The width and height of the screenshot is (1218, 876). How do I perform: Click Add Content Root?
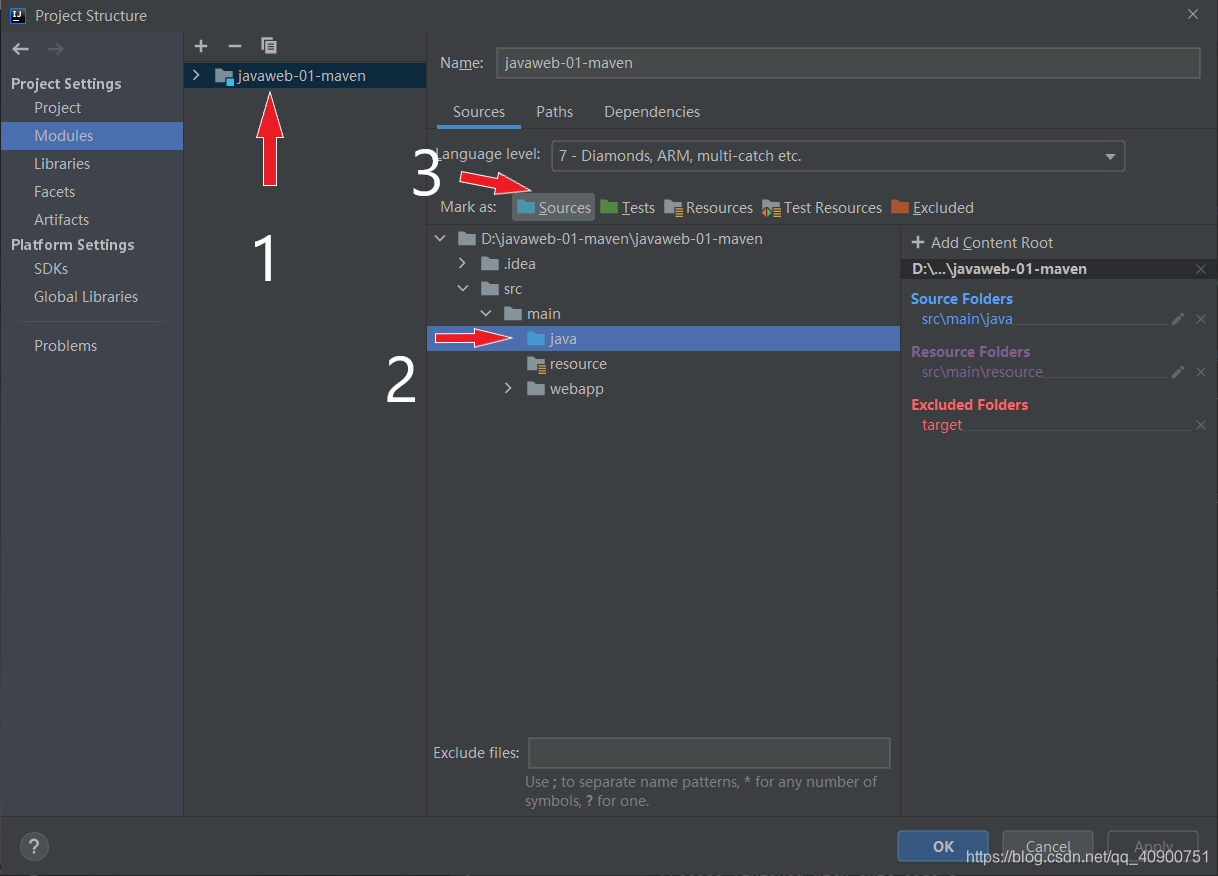click(982, 243)
